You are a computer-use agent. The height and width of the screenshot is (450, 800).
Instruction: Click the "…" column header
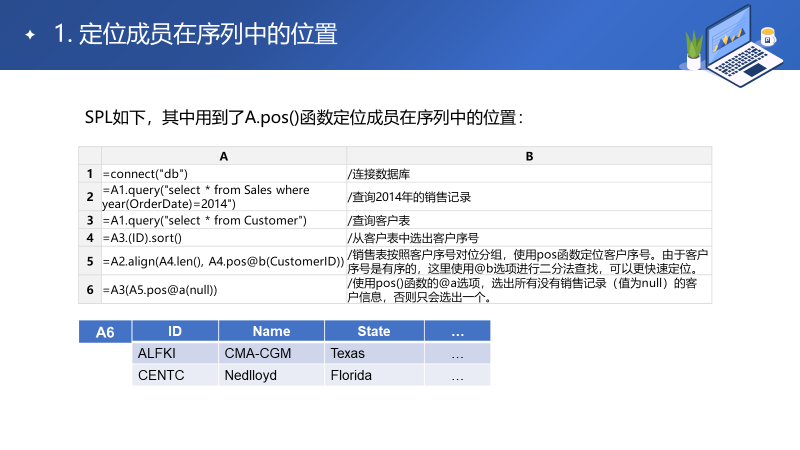(x=458, y=331)
